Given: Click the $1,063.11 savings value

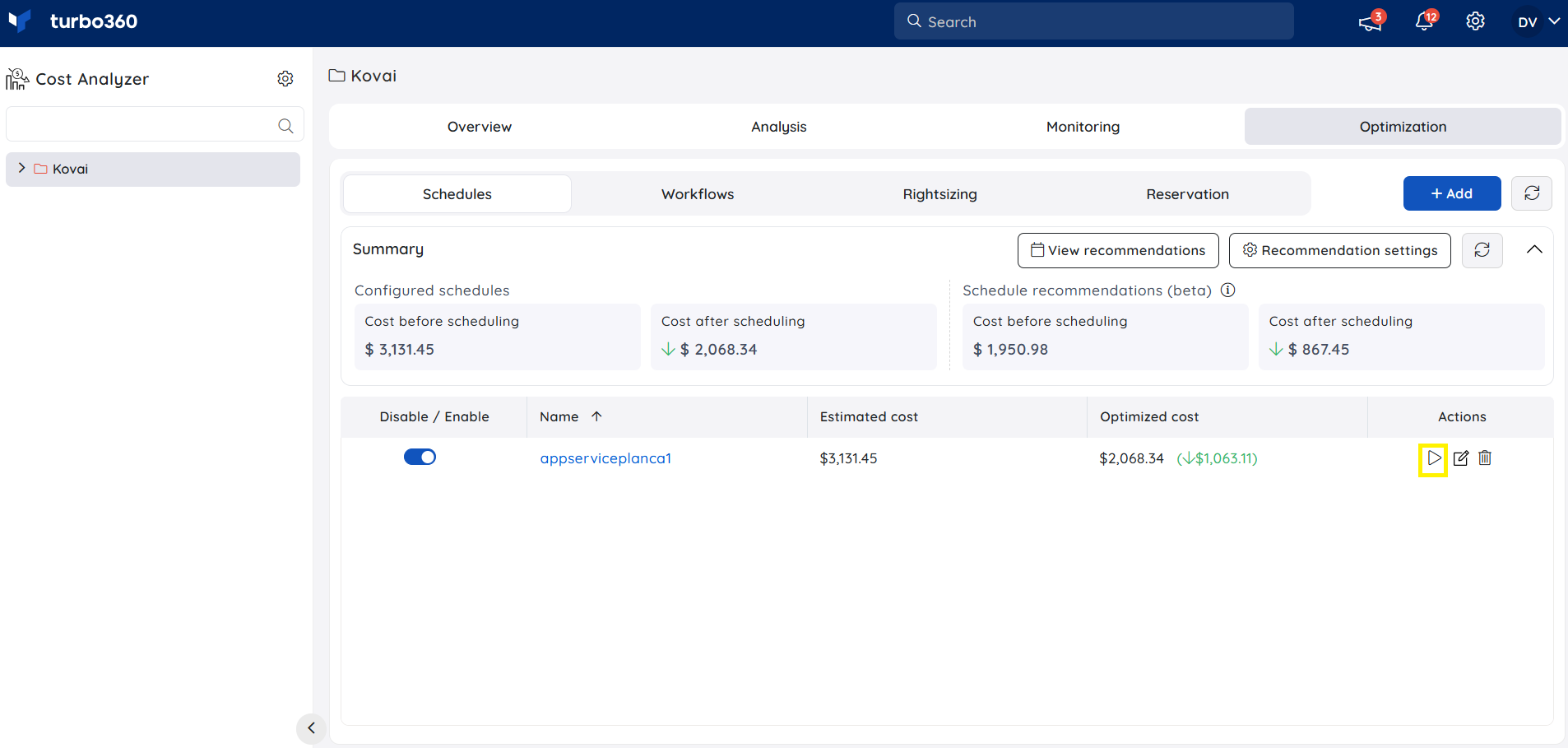Looking at the screenshot, I should 1218,458.
